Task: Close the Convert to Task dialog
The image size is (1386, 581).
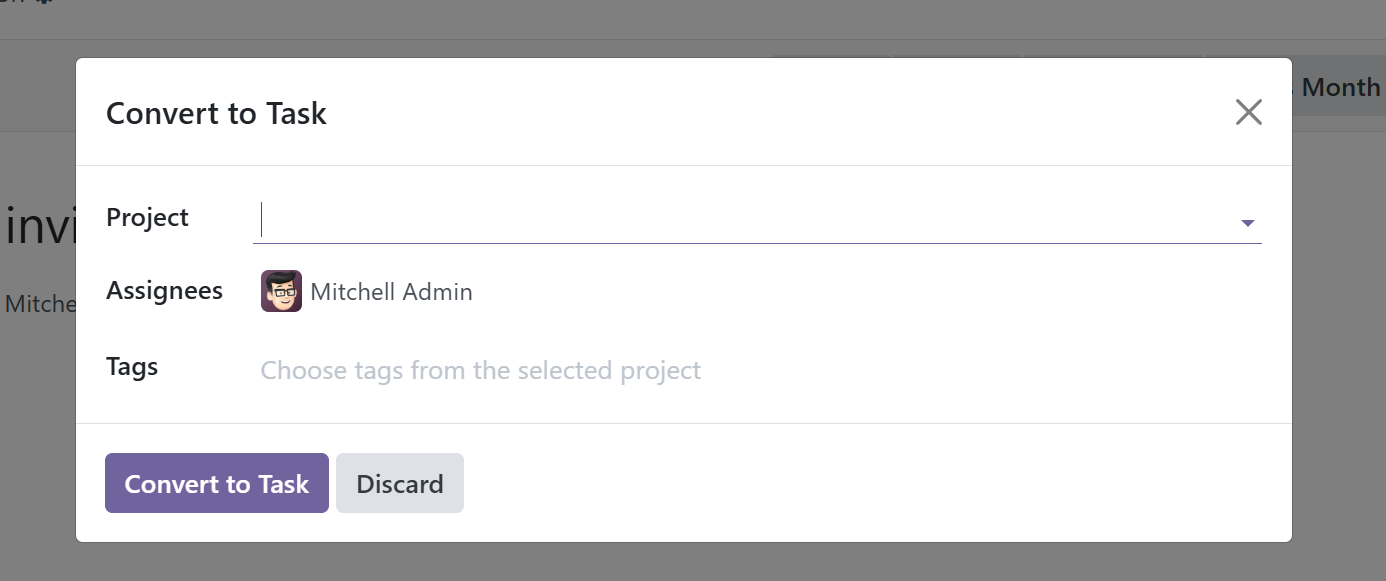Action: [x=1248, y=112]
